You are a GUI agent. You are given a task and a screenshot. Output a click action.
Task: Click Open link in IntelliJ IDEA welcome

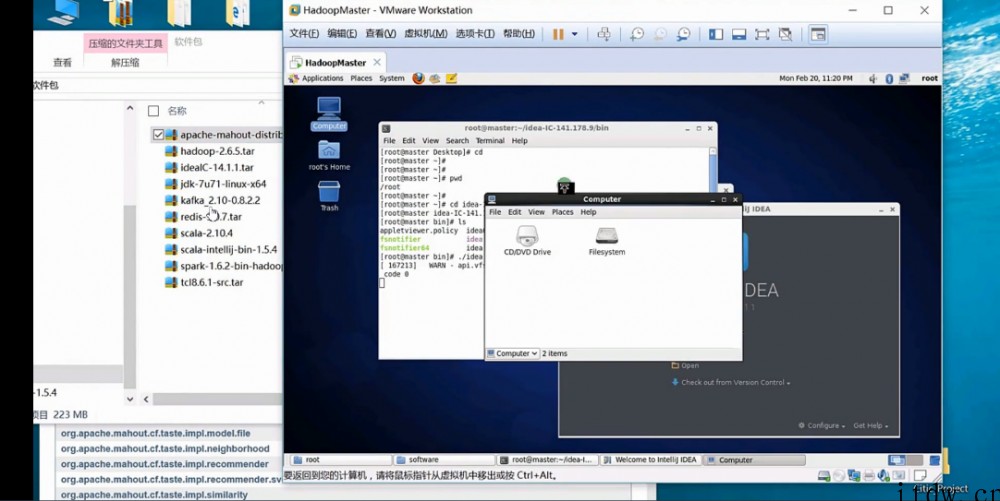pos(686,366)
